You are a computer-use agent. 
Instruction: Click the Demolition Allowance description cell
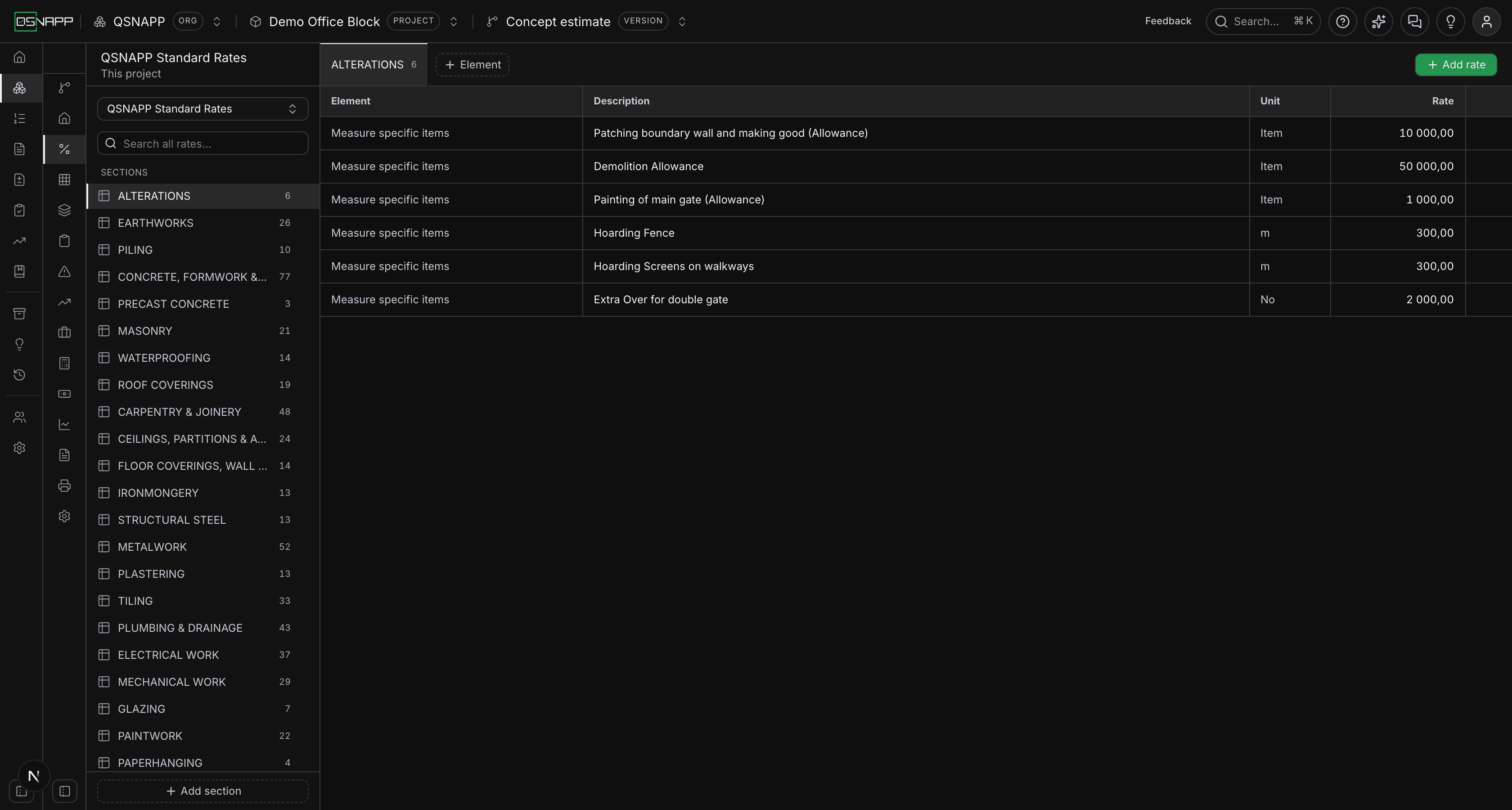916,166
